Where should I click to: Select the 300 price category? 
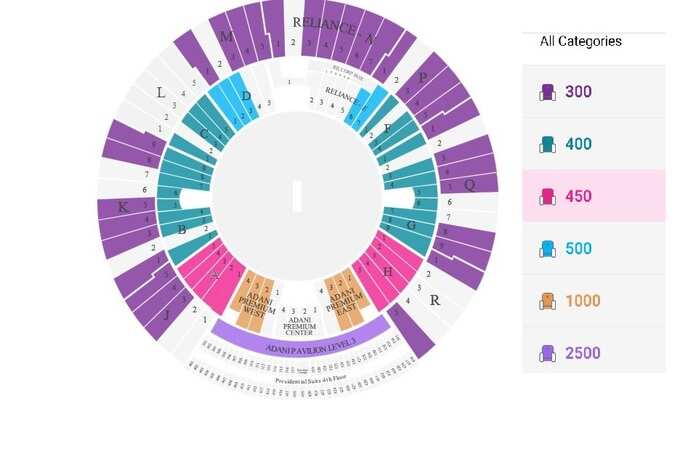594,91
